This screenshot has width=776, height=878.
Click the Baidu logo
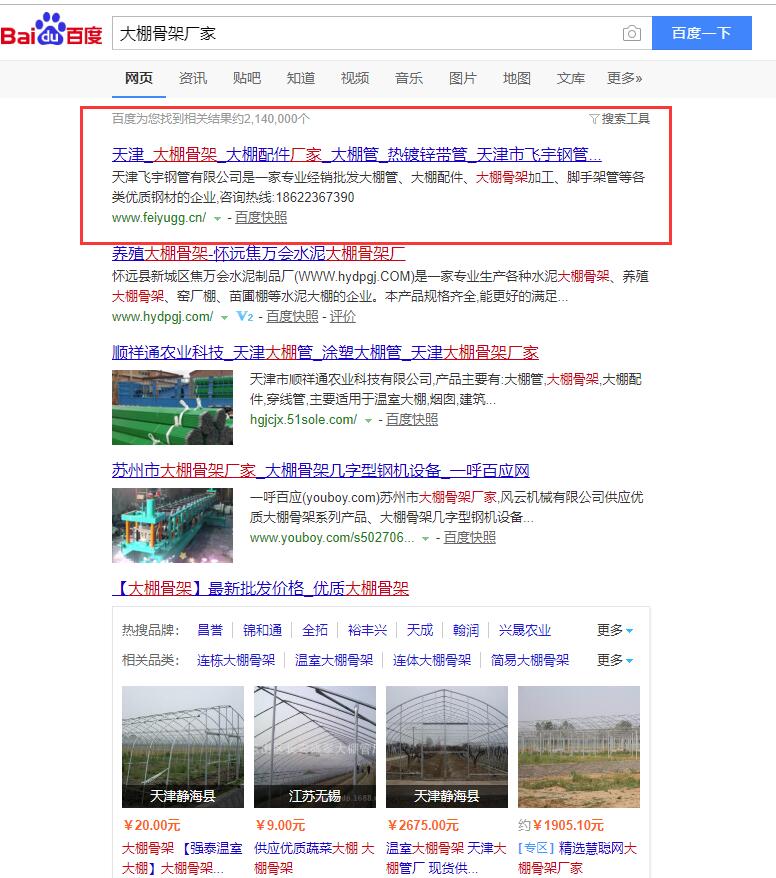(52, 30)
